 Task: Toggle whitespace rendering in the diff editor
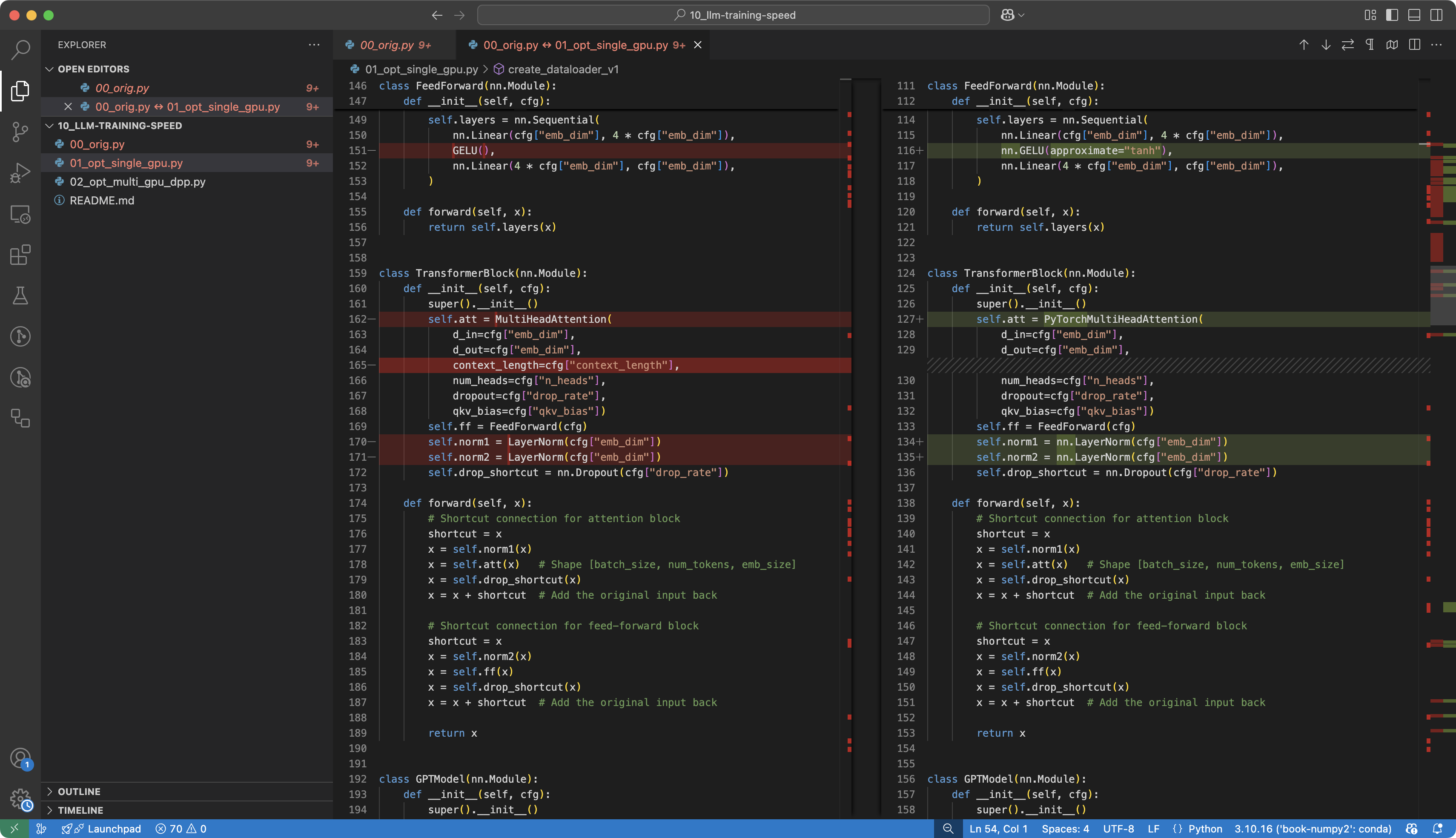point(1370,44)
